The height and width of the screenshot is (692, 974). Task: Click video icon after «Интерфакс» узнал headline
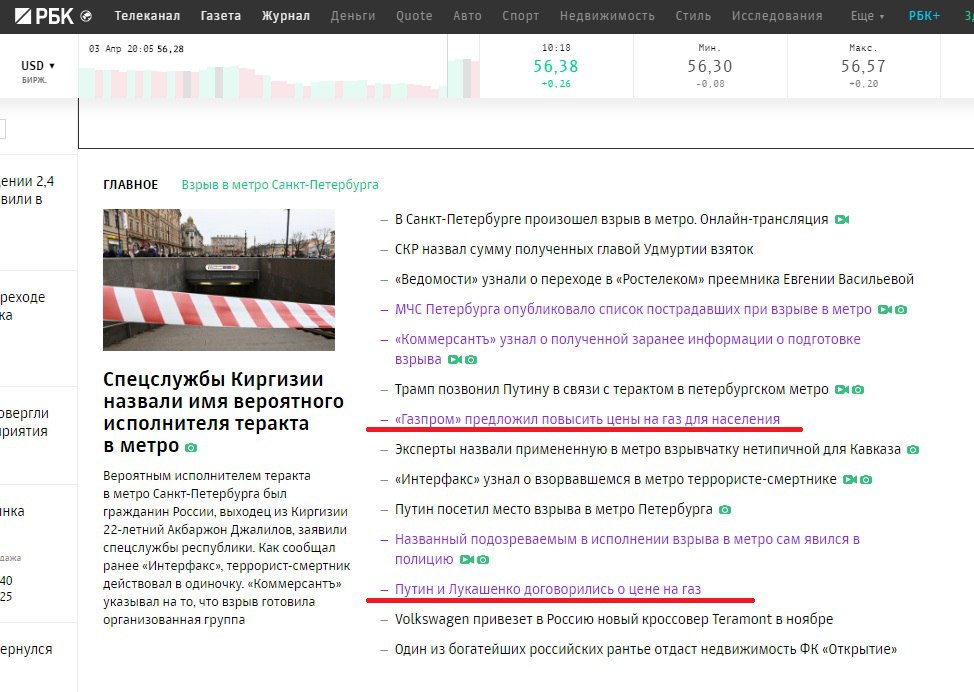pyautogui.click(x=849, y=480)
